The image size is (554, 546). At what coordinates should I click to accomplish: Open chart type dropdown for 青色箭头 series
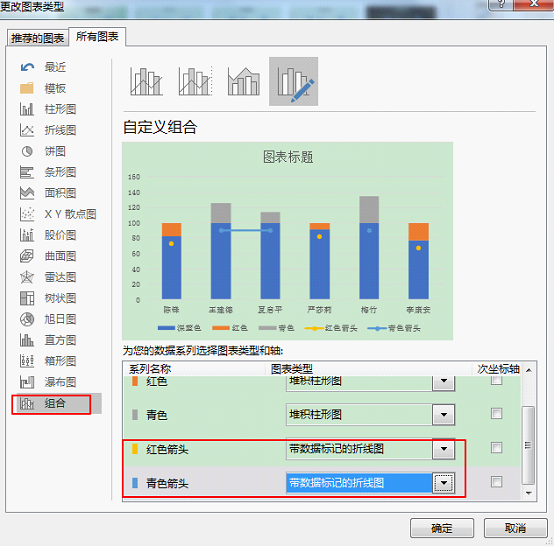click(444, 483)
